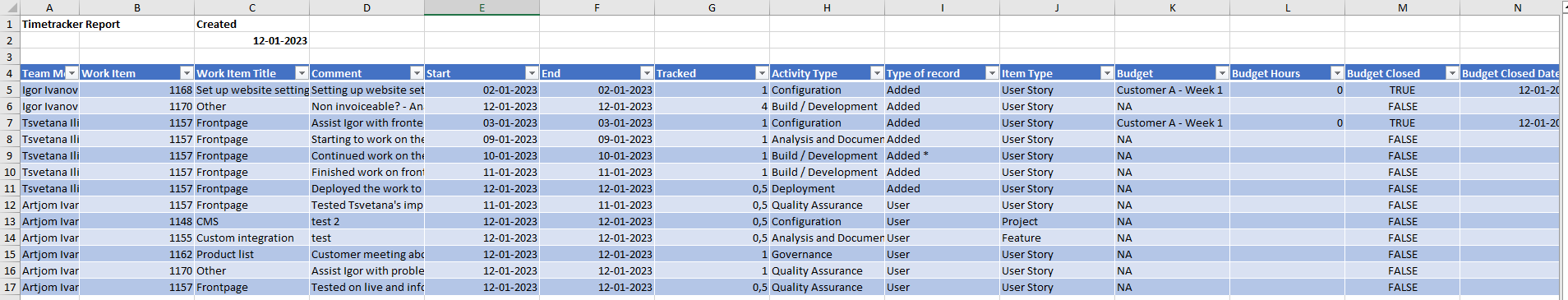Open the Budget Closed filter dropdown

tap(1452, 73)
